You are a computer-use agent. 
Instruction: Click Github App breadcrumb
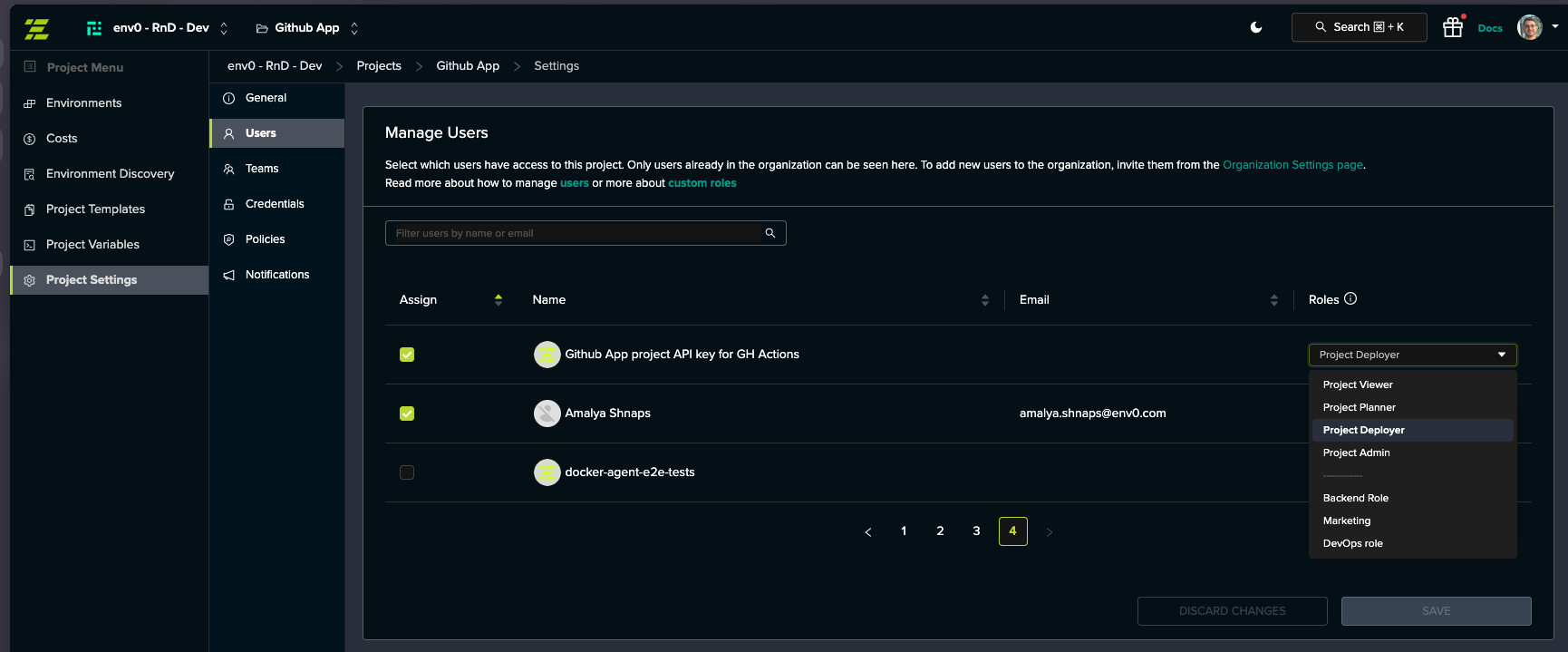(x=468, y=66)
